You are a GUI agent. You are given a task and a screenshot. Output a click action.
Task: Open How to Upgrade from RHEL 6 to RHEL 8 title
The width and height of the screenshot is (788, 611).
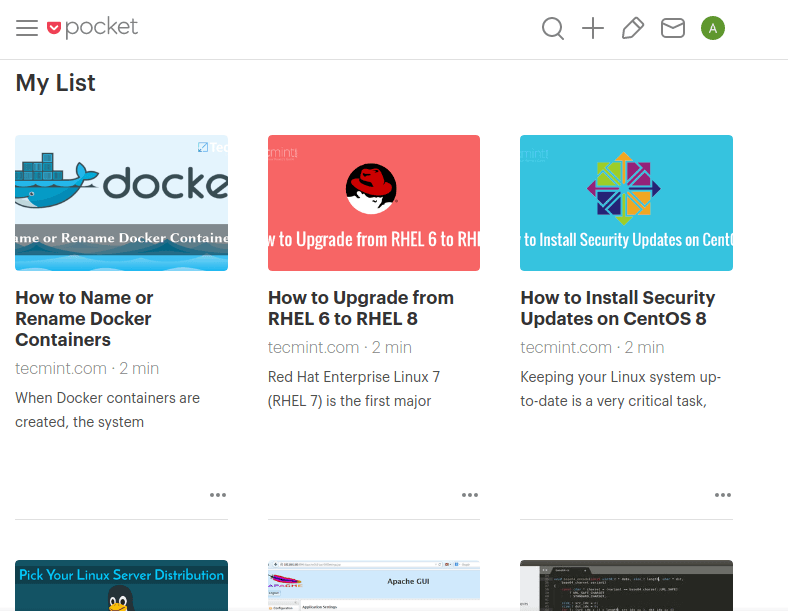361,308
